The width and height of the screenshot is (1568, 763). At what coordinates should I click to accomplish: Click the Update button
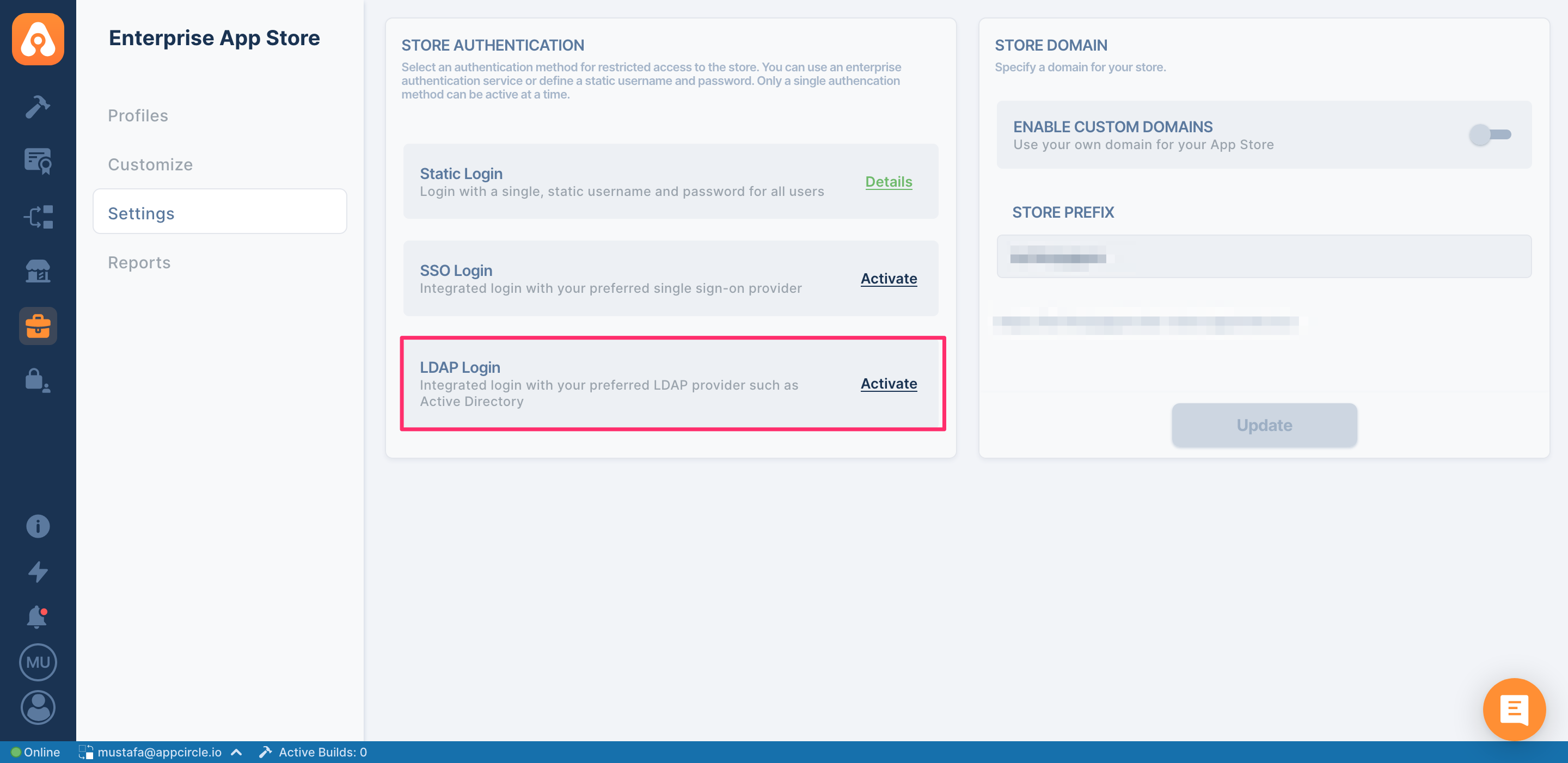click(x=1264, y=425)
